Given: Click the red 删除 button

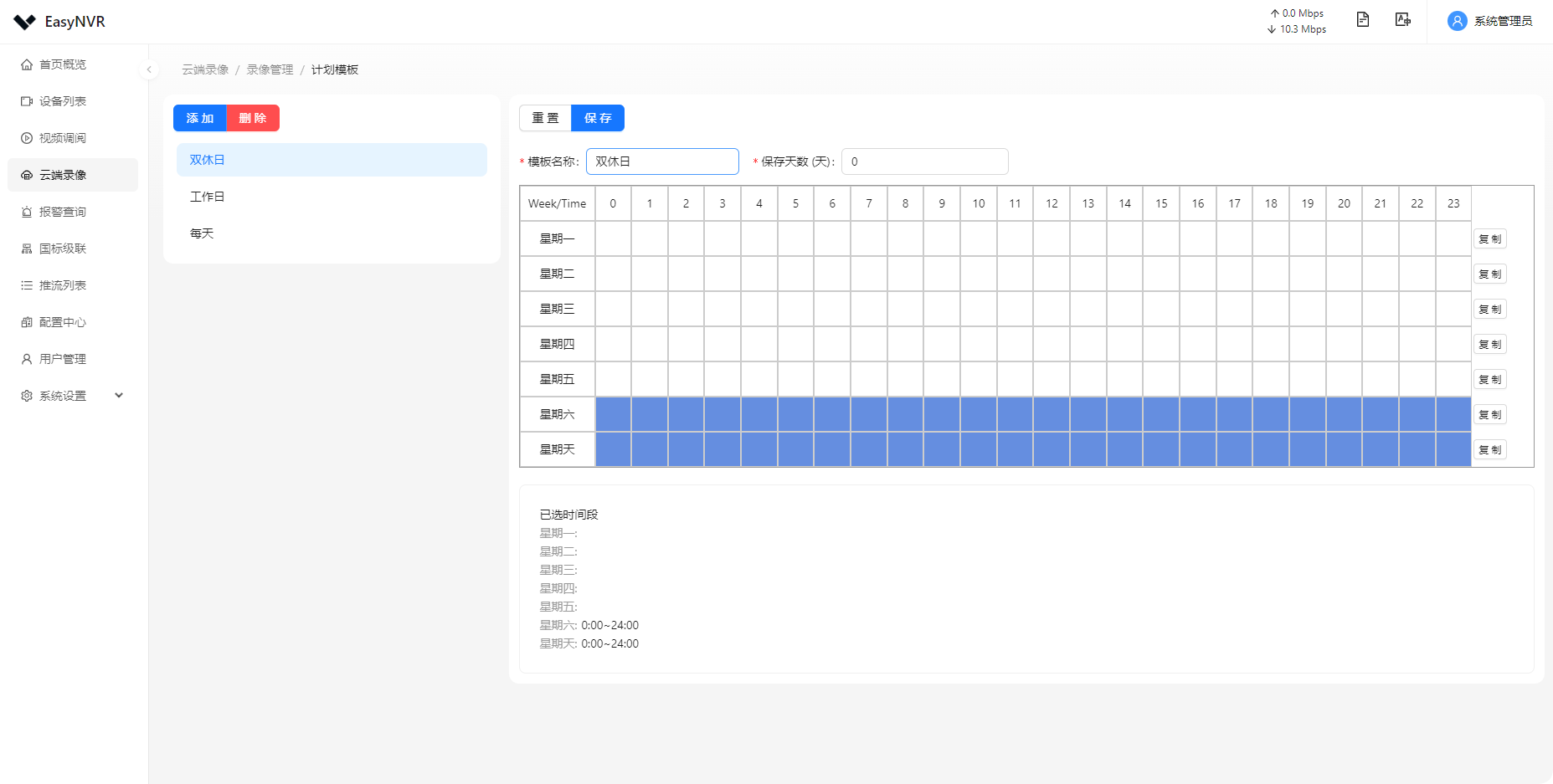Looking at the screenshot, I should [253, 118].
